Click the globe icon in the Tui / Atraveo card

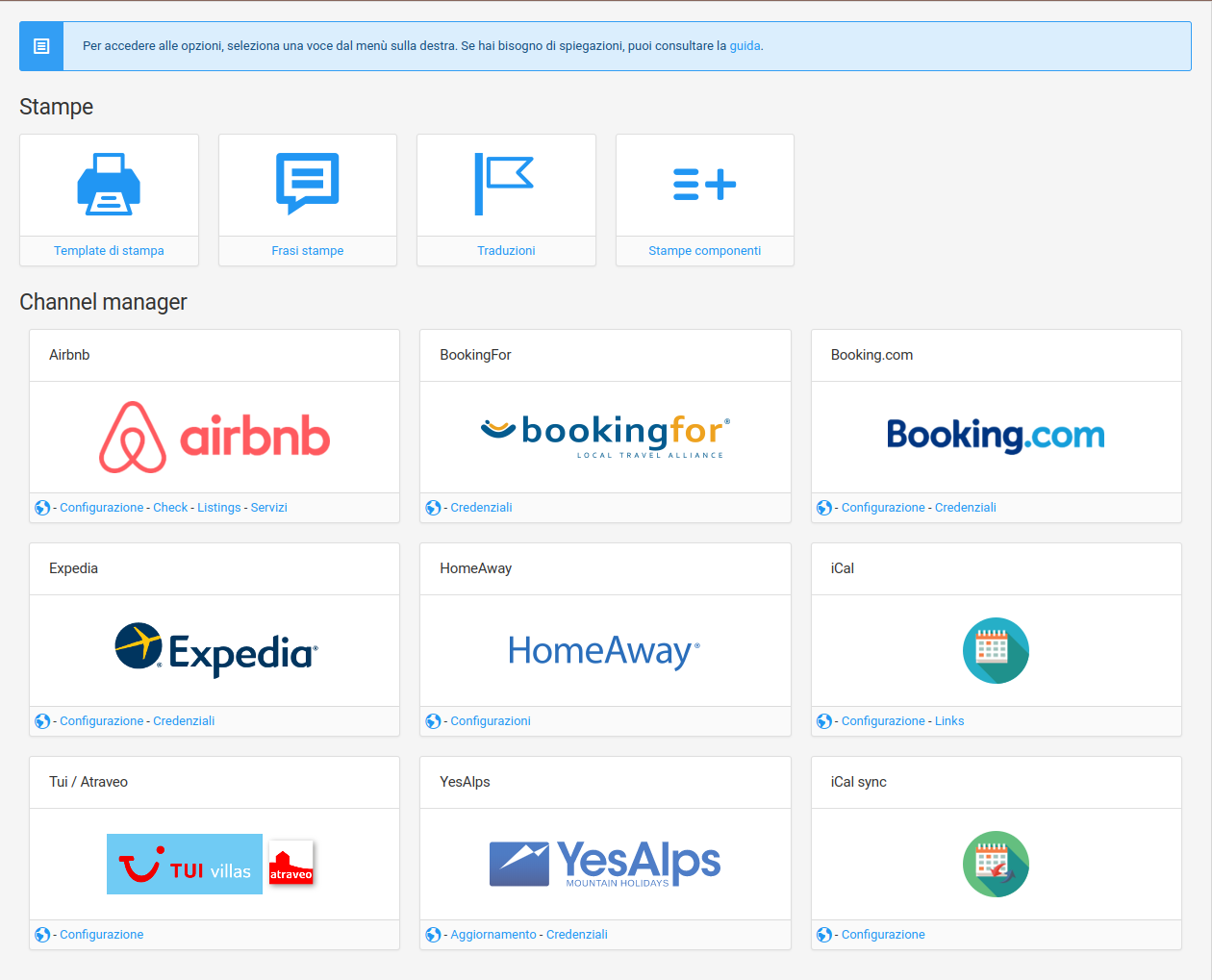(42, 935)
